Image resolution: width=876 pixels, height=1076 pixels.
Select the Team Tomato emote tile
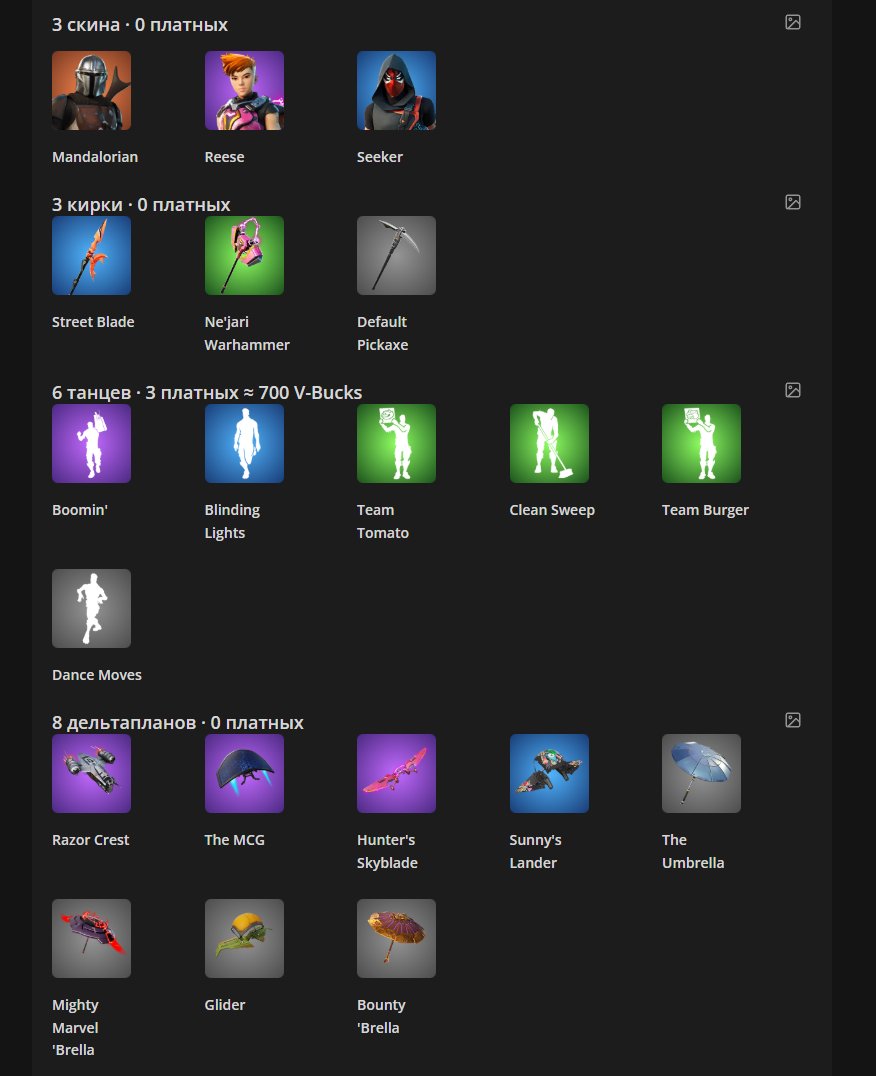coord(396,444)
